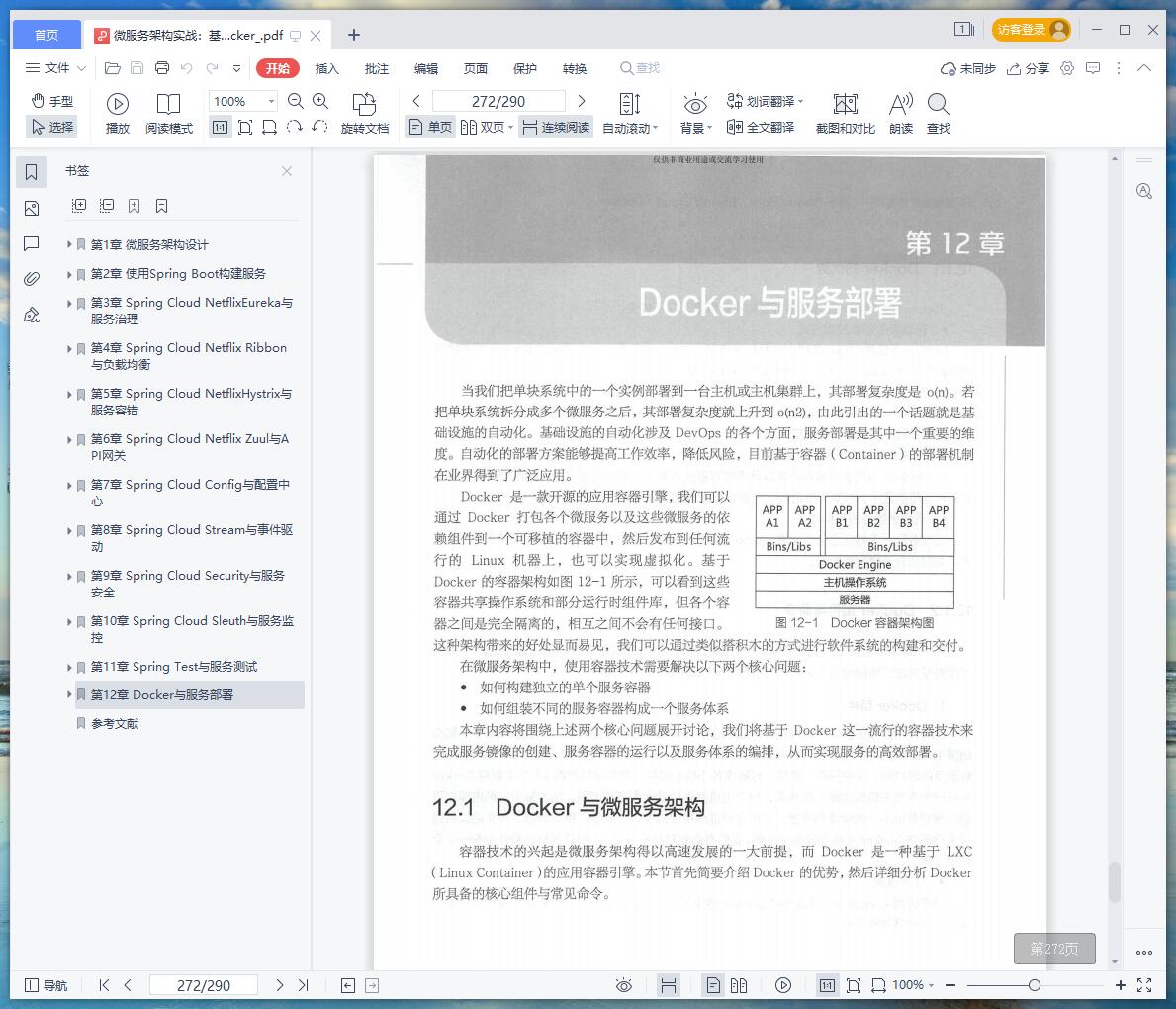The width and height of the screenshot is (1176, 1009).
Task: Click the open folder icon in quick access bar
Action: (113, 68)
